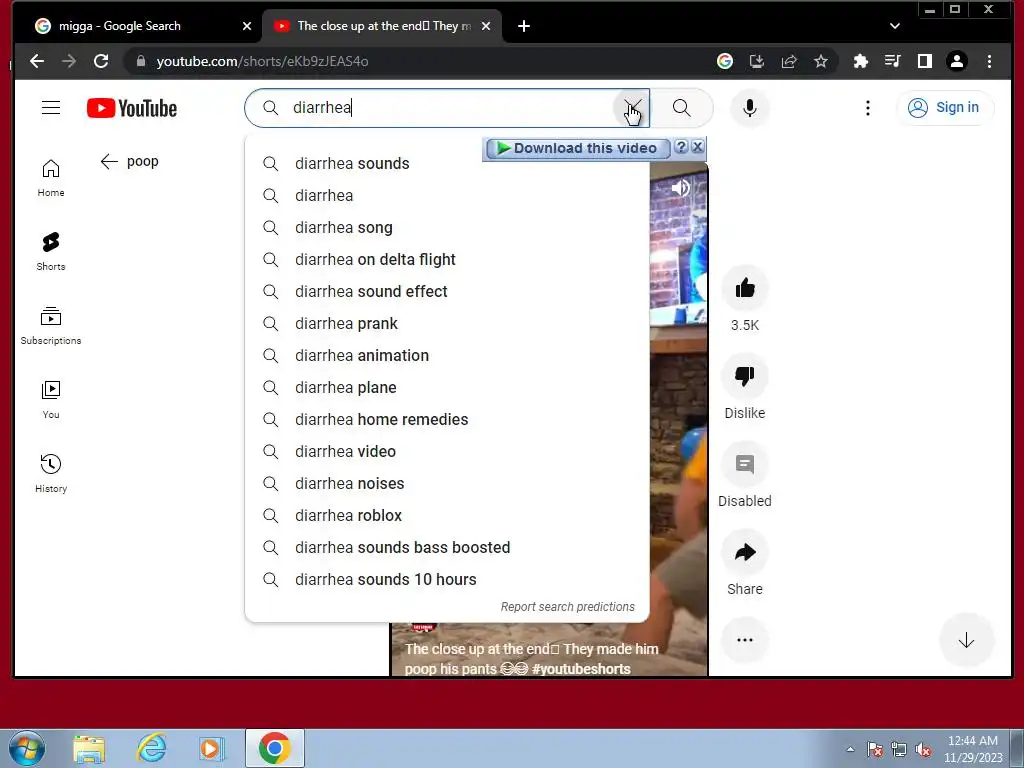Close the Download this video bar
1024x768 pixels.
[697, 147]
